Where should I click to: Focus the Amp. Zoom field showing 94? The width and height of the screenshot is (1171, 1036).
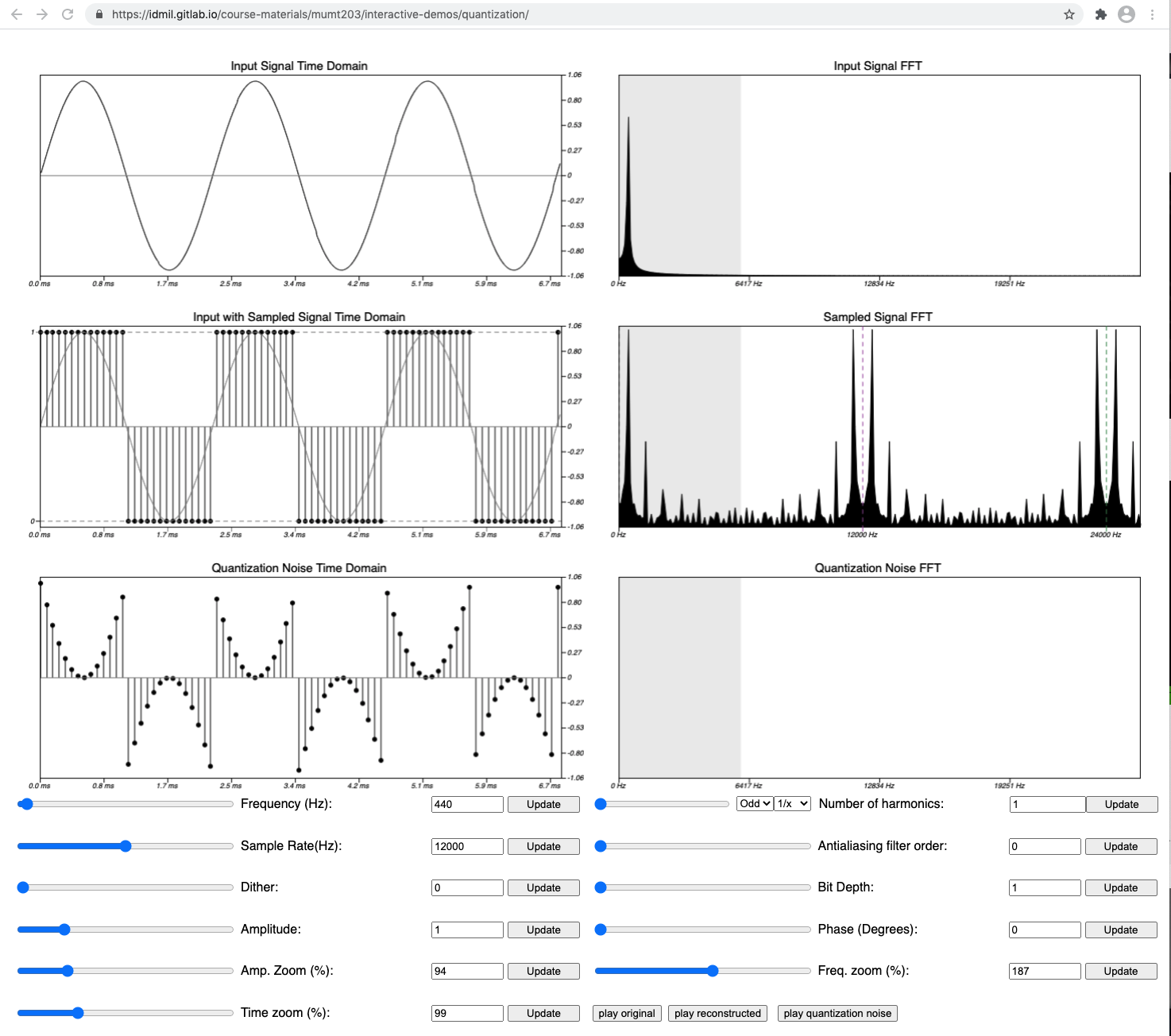point(467,971)
